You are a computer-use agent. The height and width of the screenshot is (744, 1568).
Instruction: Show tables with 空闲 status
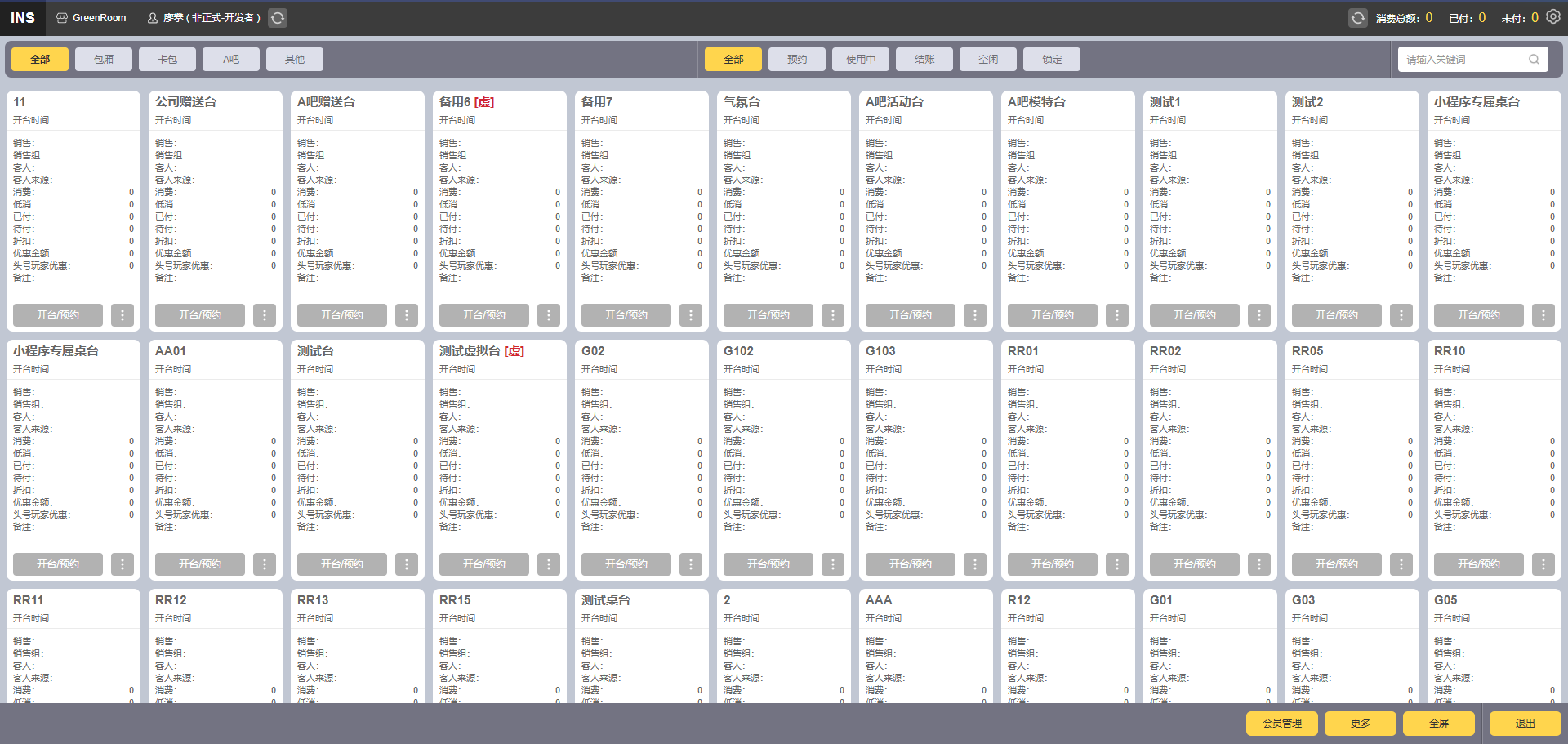988,60
